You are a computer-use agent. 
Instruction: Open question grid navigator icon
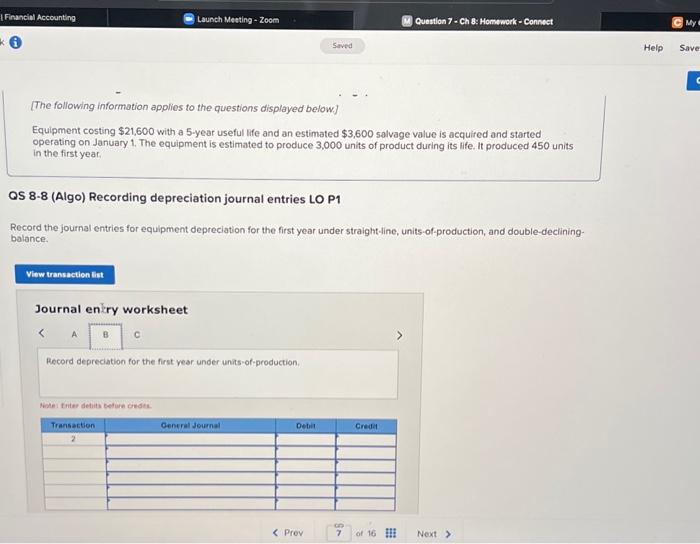(x=391, y=533)
